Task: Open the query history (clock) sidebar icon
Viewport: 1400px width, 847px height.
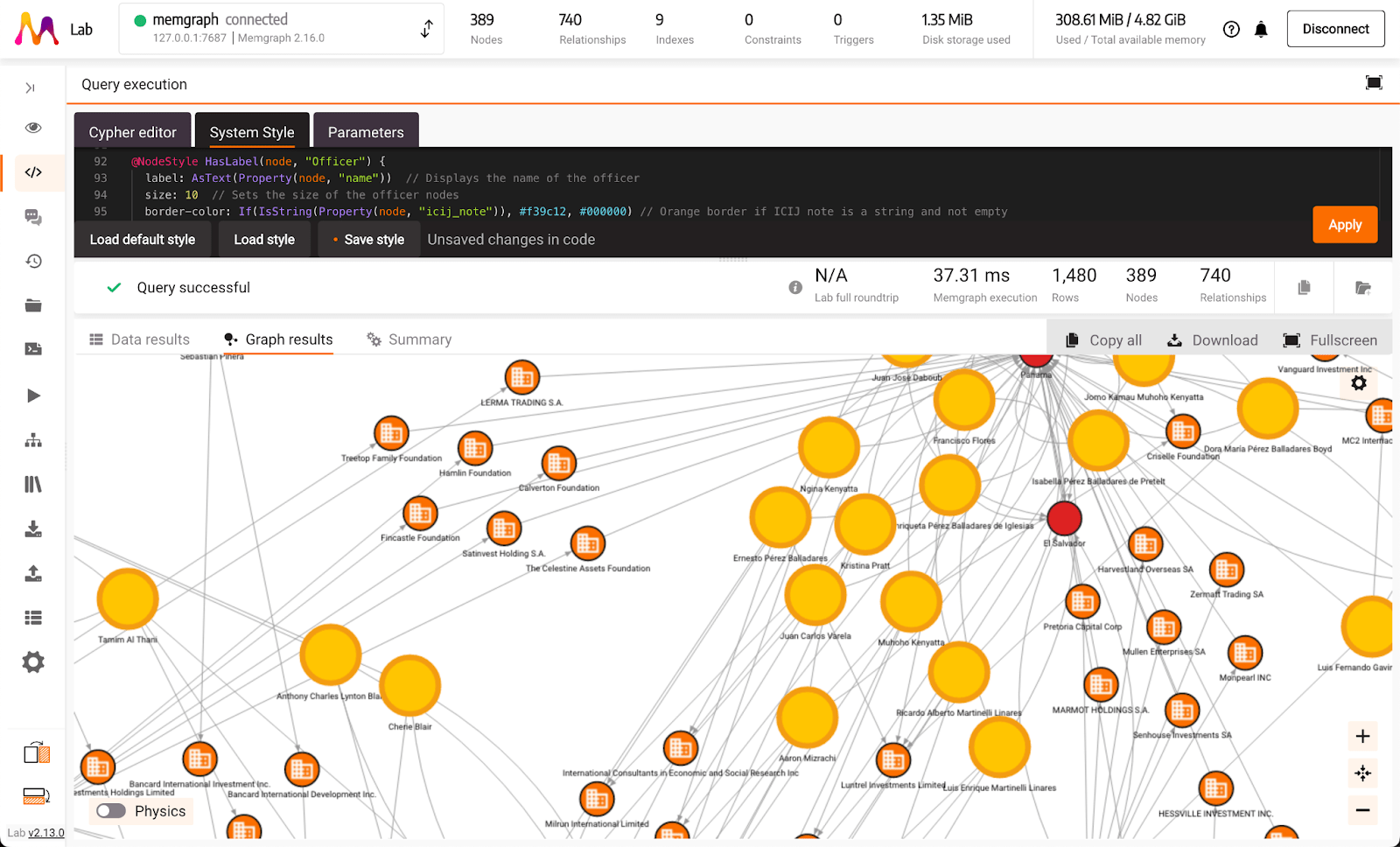Action: click(33, 261)
